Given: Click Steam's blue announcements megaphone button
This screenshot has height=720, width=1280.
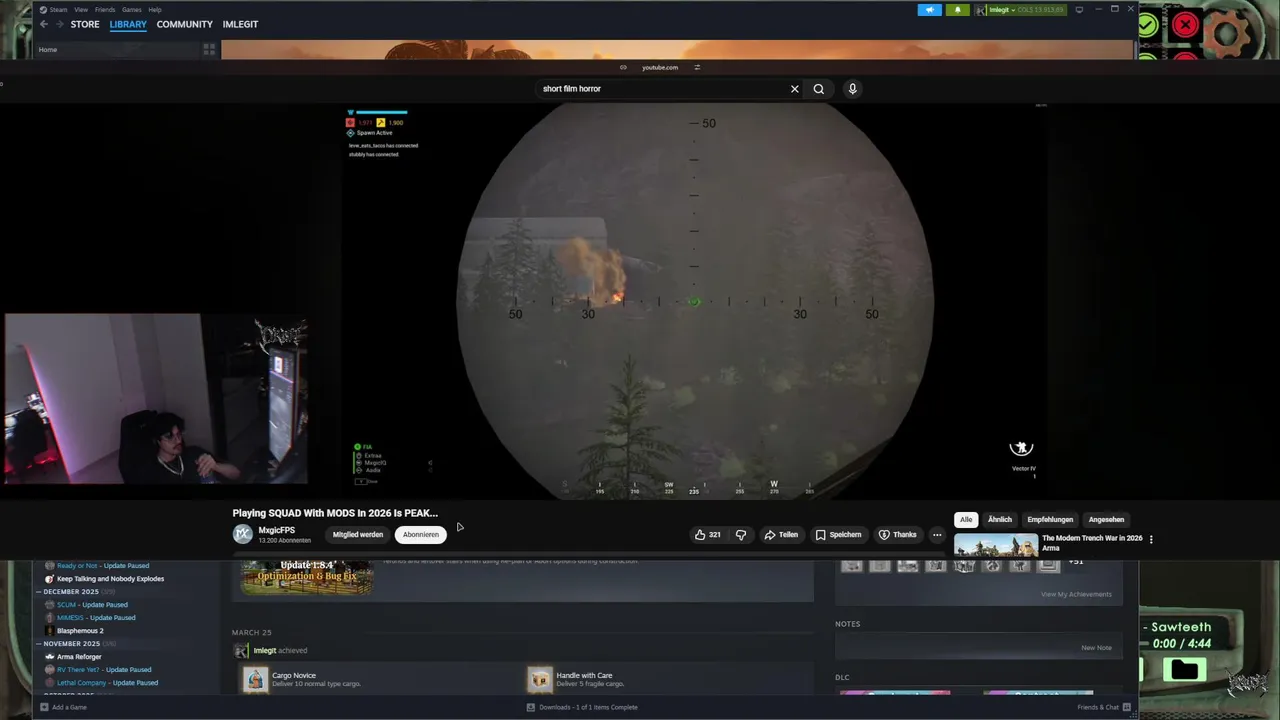Looking at the screenshot, I should tap(930, 10).
